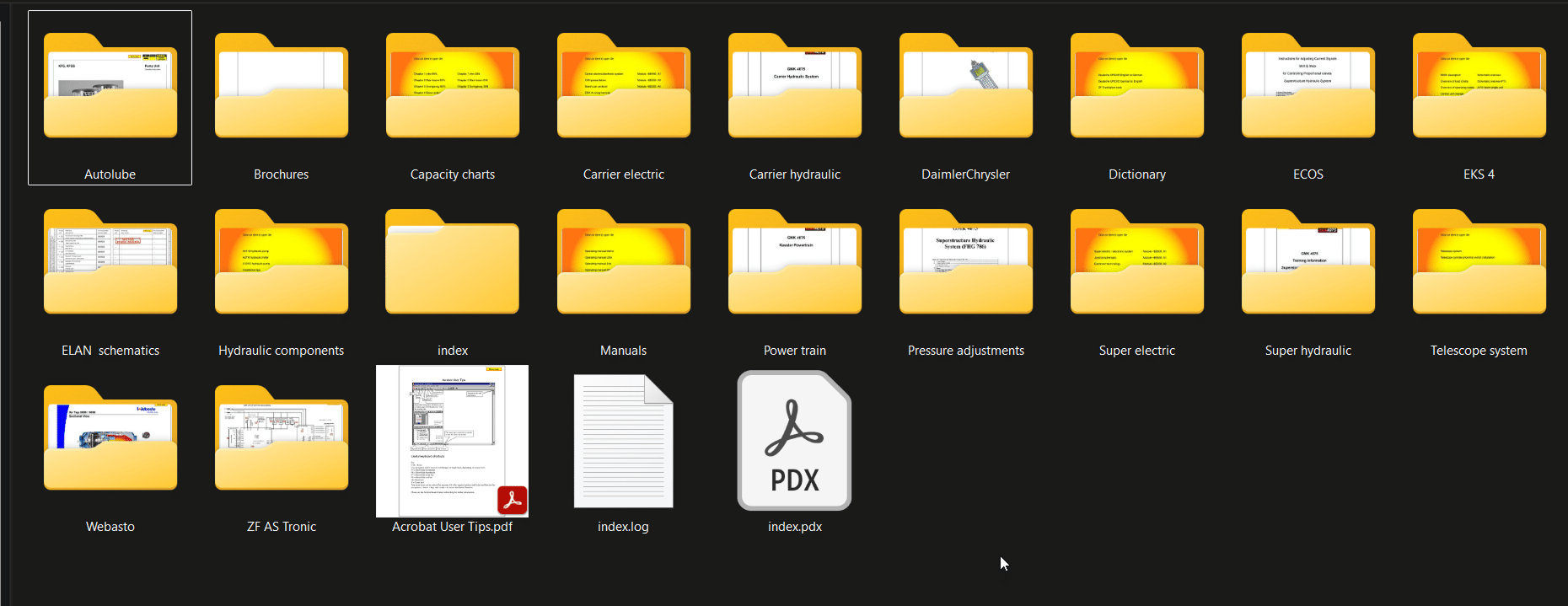Click the index.log file name
The width and height of the screenshot is (1568, 606).
(624, 527)
